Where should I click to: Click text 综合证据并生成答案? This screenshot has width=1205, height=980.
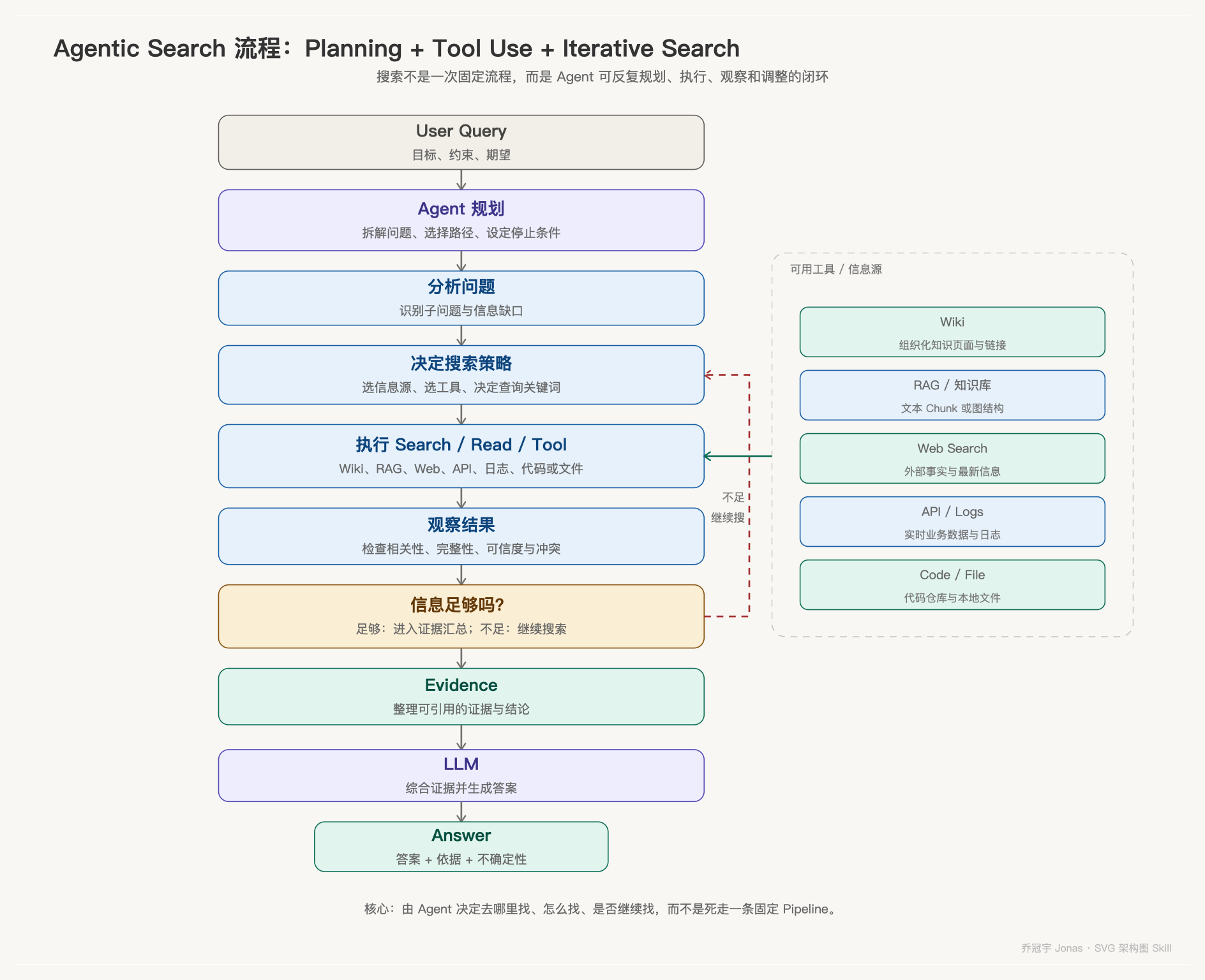tap(461, 788)
